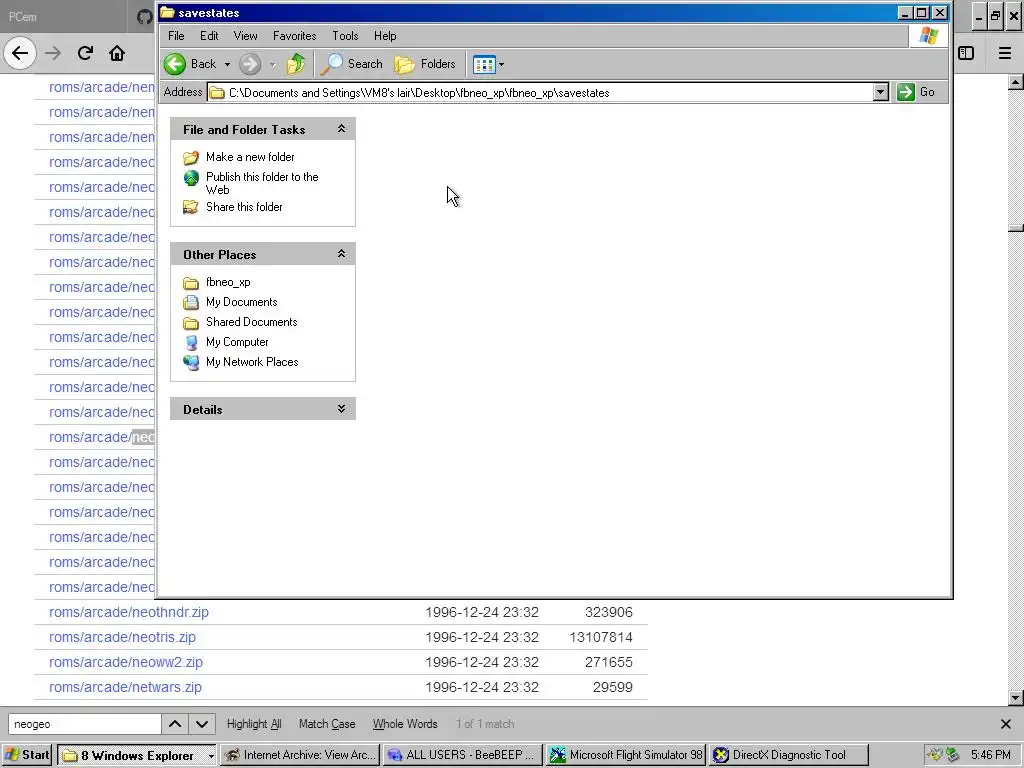Open the Views icon in Explorer toolbar
This screenshot has height=768, width=1024.
(484, 64)
